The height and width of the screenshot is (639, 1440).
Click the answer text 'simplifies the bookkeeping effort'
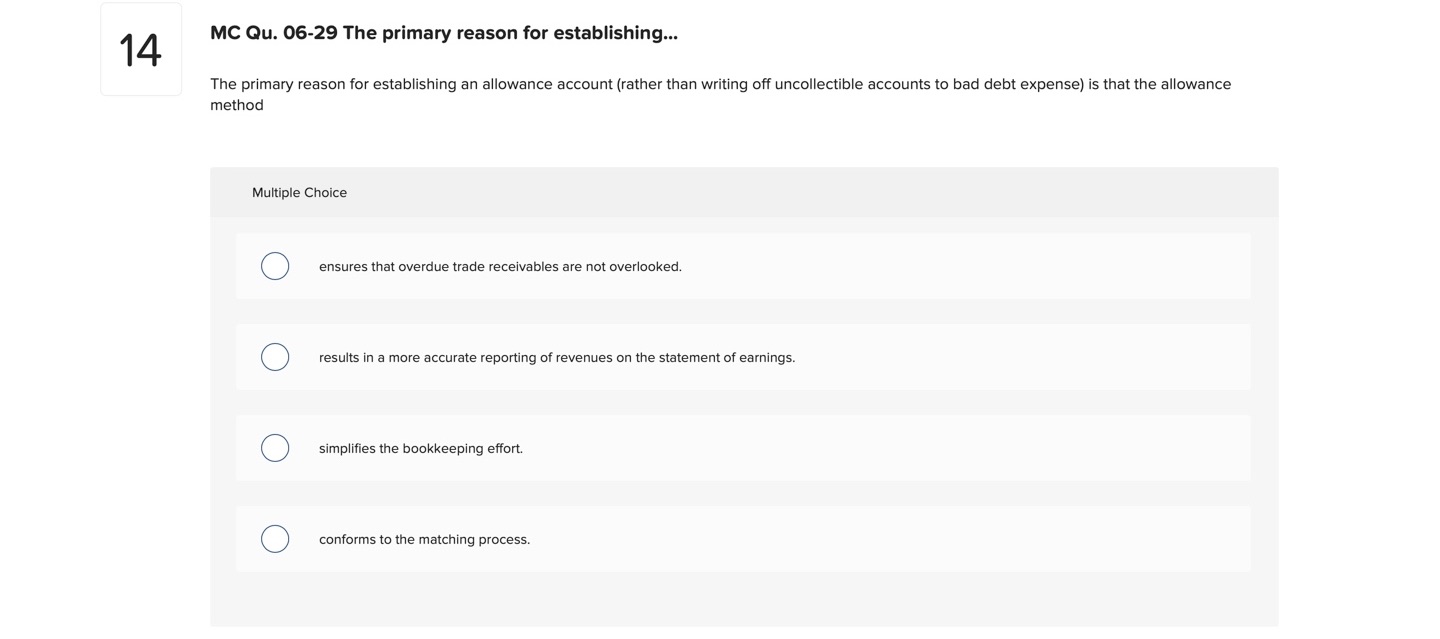[421, 448]
